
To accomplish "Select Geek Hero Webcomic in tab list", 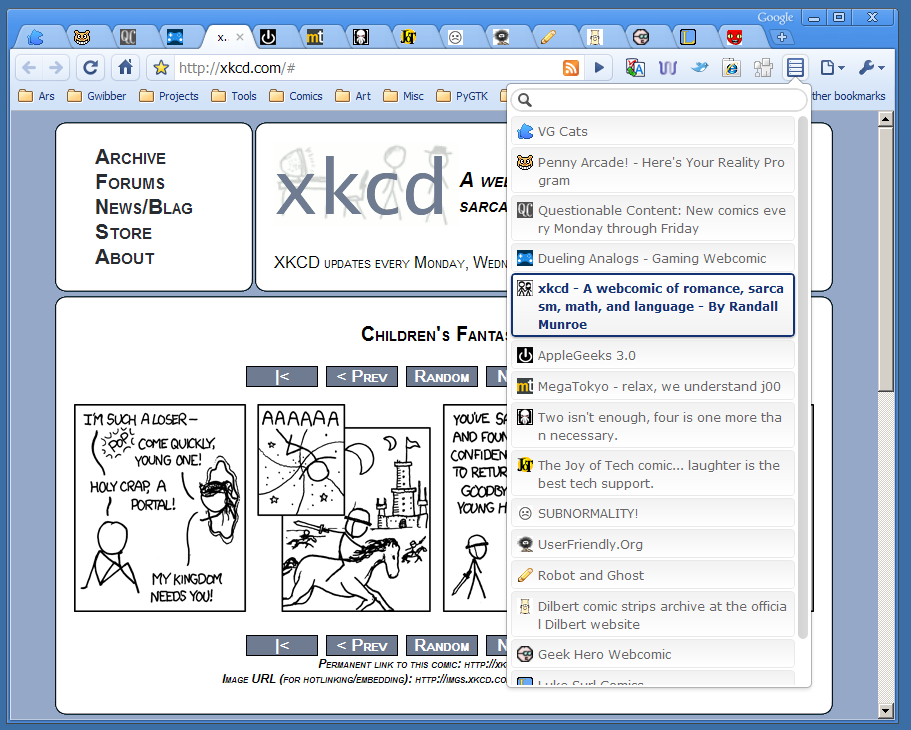I will [653, 654].
